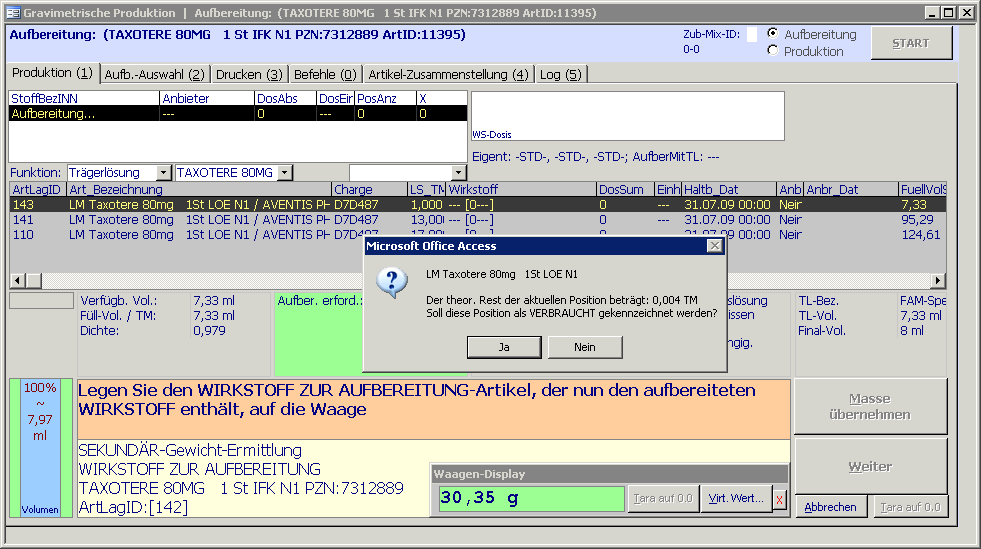Expand the empty combo box dropdown

459,173
